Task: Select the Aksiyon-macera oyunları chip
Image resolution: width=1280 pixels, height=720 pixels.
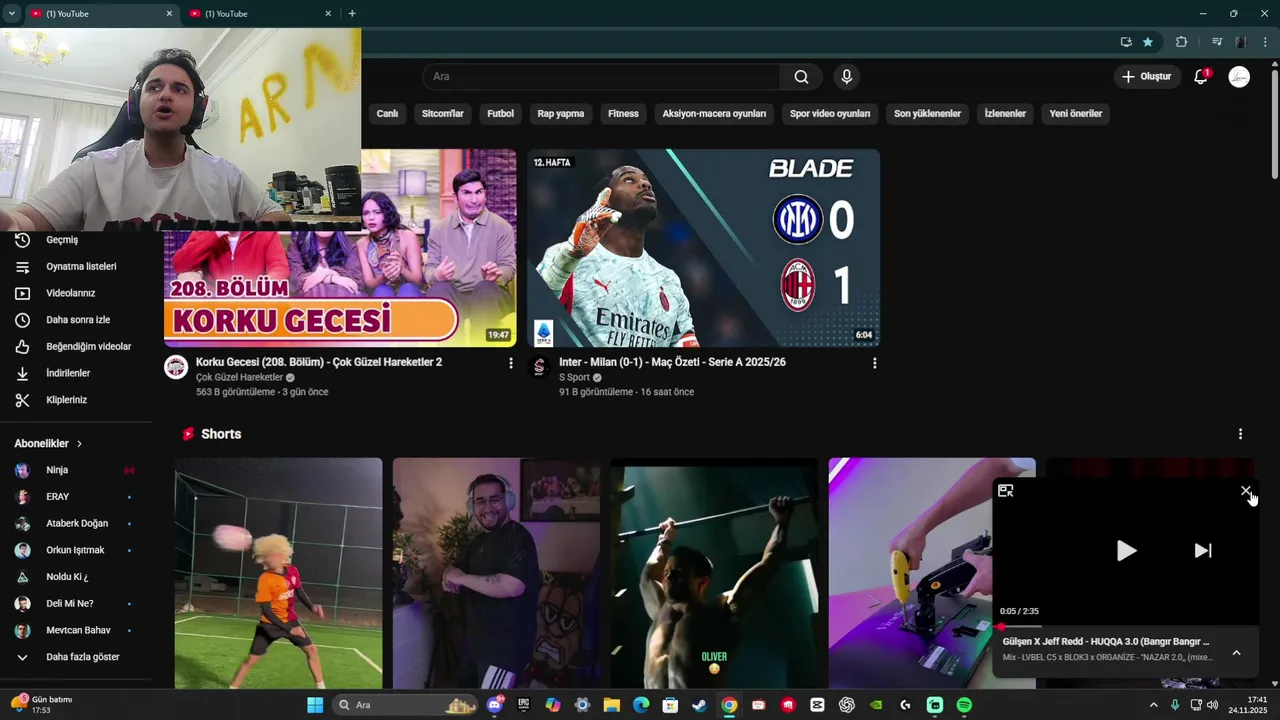Action: pos(714,114)
